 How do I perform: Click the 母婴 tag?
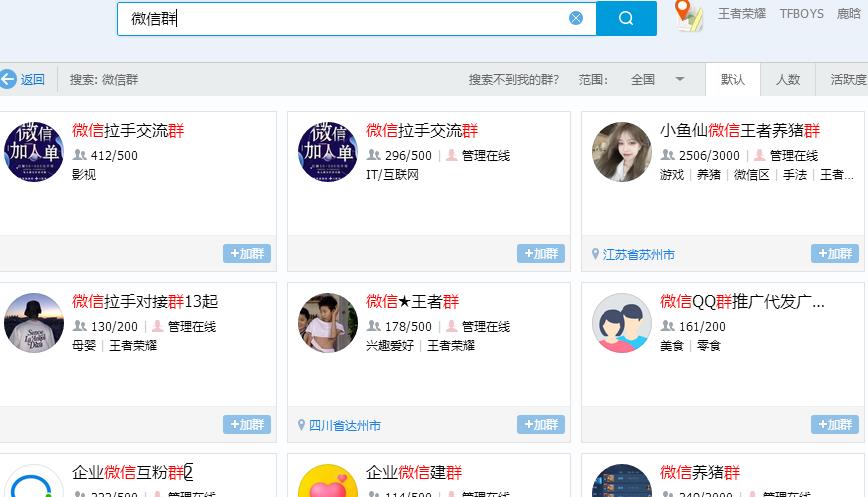tap(84, 346)
